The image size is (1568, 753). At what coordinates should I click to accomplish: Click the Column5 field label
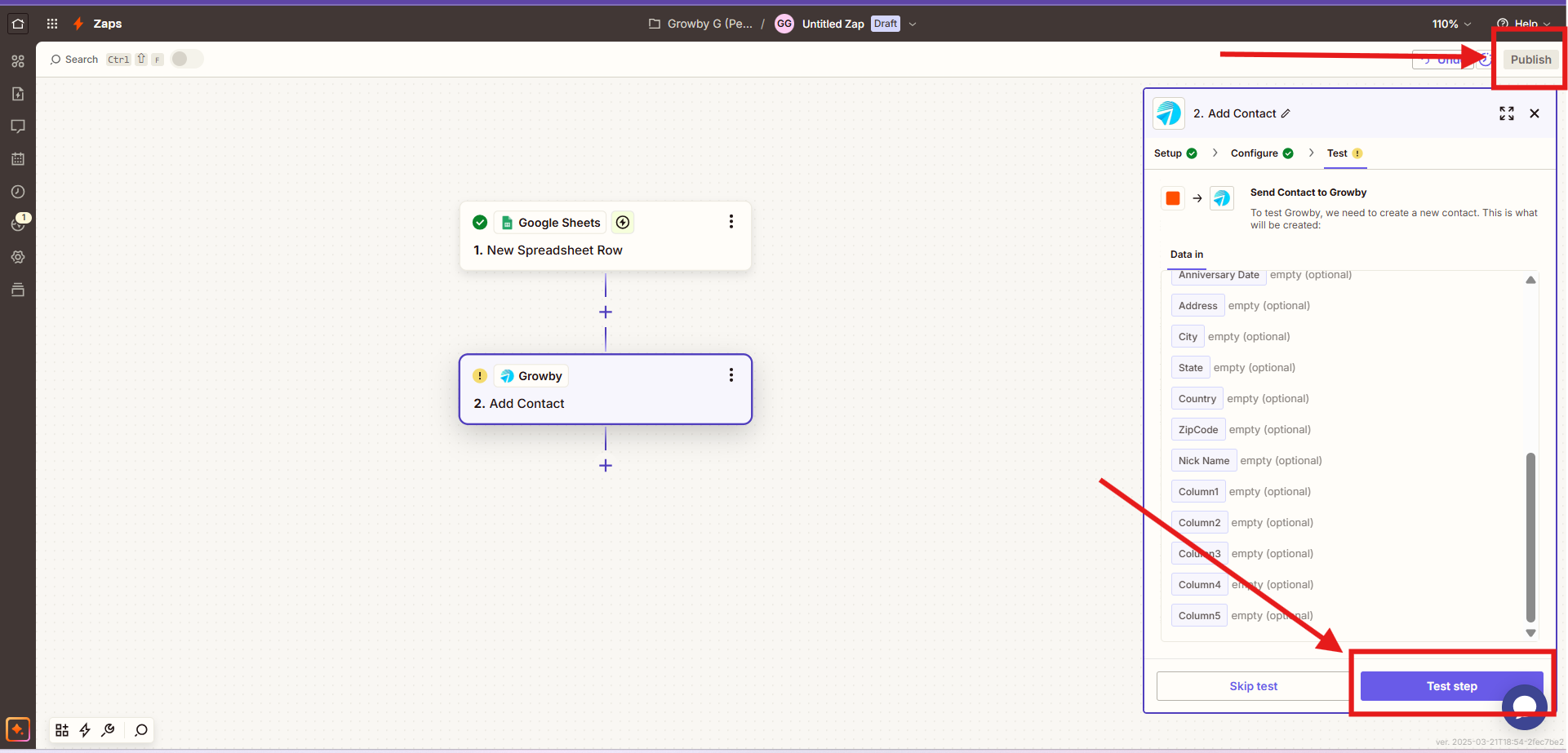pos(1199,616)
